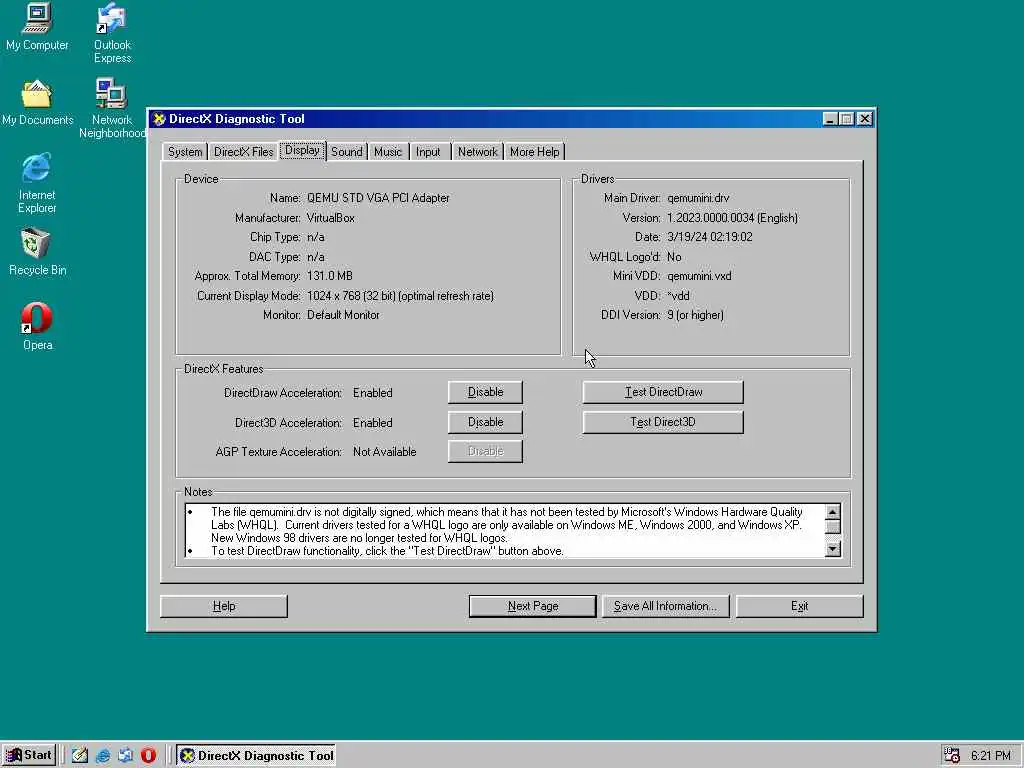Open My Computer desktop icon
This screenshot has width=1024, height=768.
(x=37, y=27)
